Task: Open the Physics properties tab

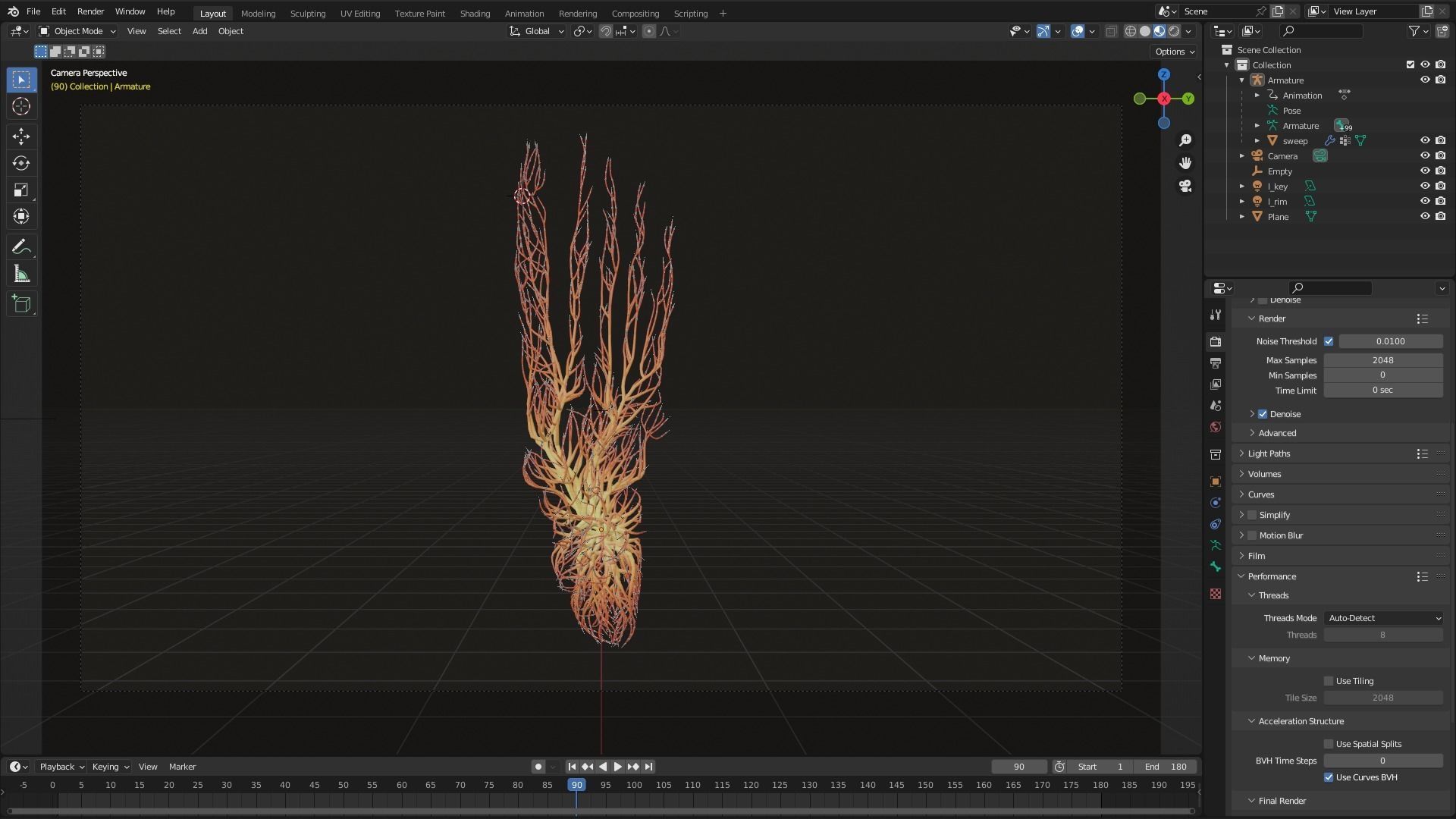Action: 1216,503
